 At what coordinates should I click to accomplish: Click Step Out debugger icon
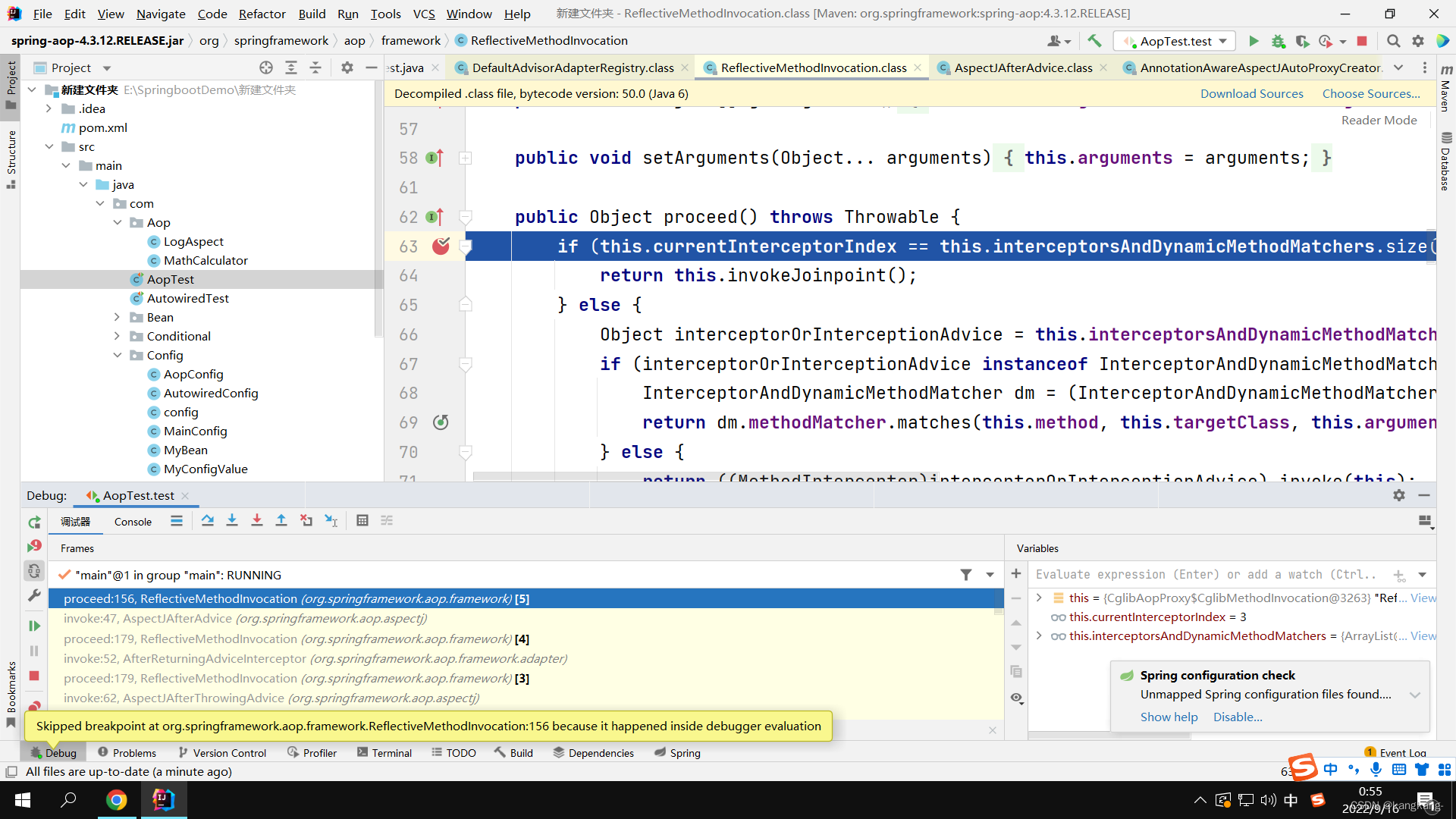point(281,520)
